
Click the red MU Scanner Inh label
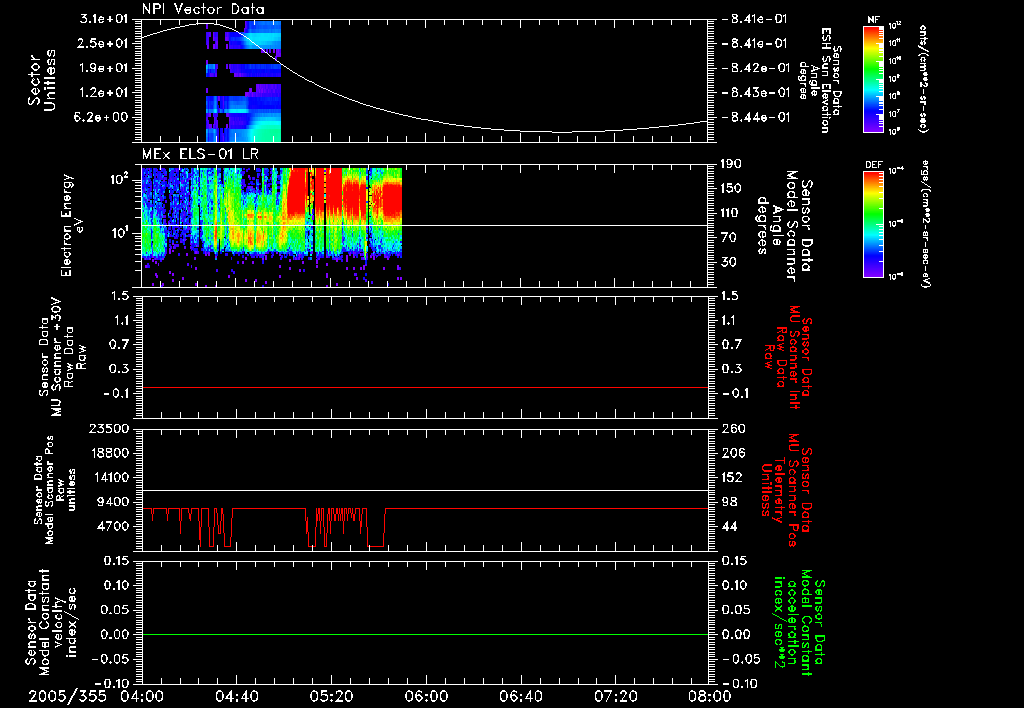788,357
